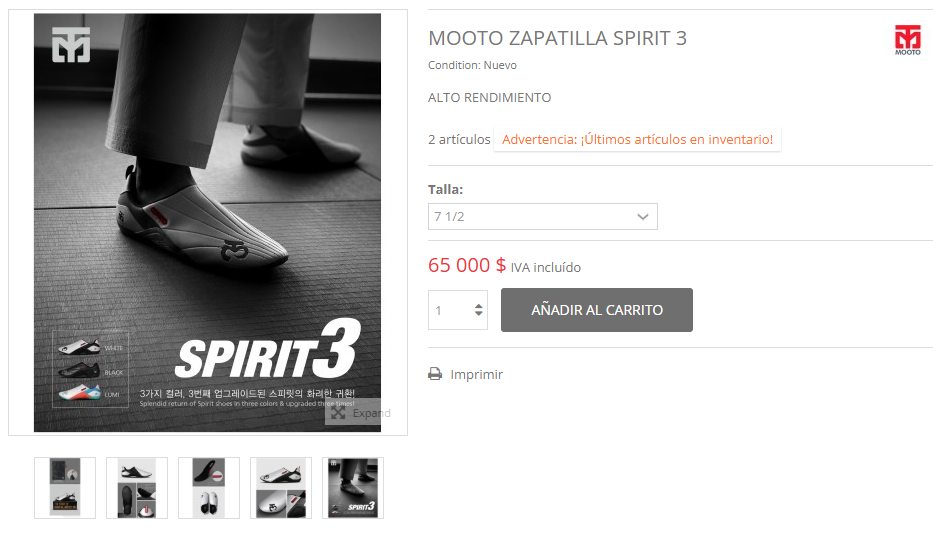
Task: Click the low-stock warning message
Action: (x=637, y=139)
